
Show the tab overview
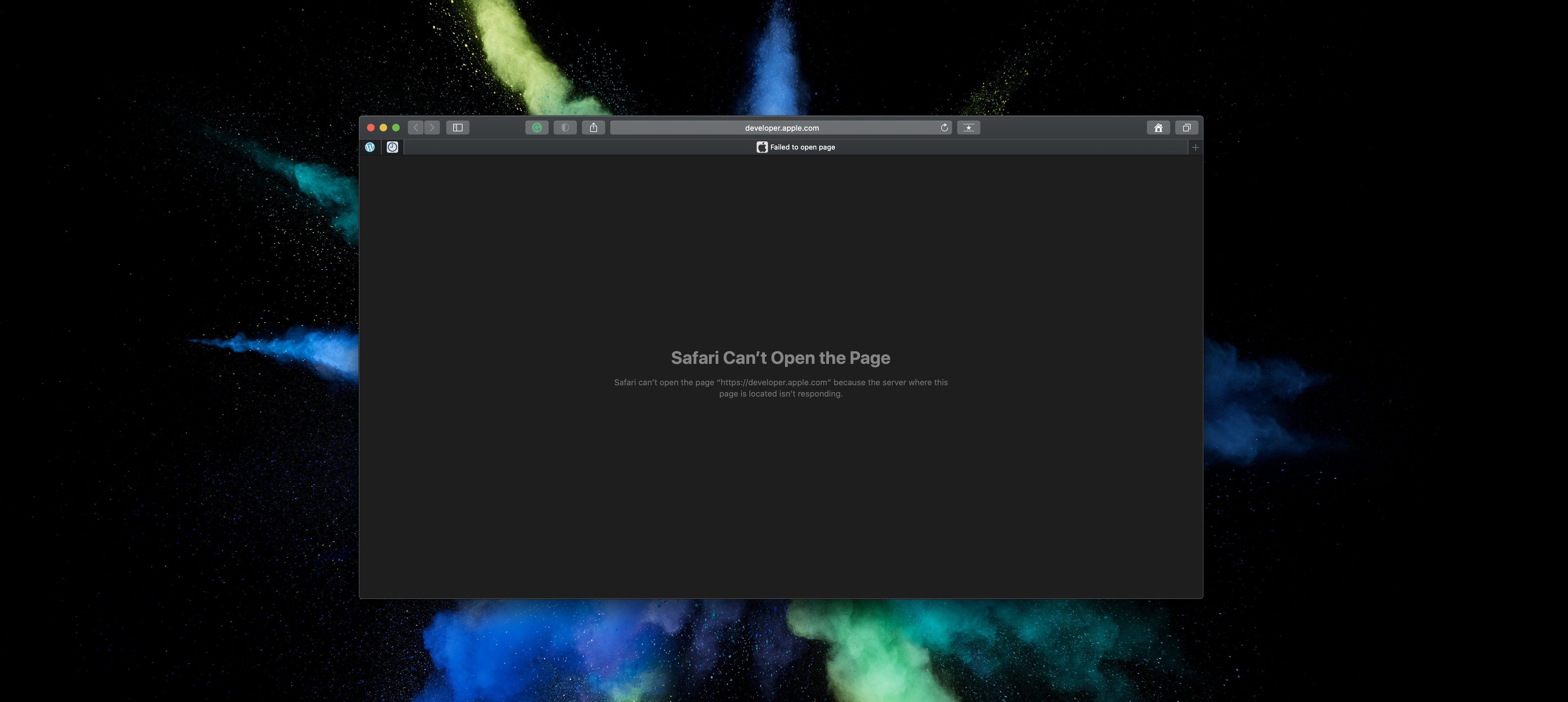(1186, 128)
